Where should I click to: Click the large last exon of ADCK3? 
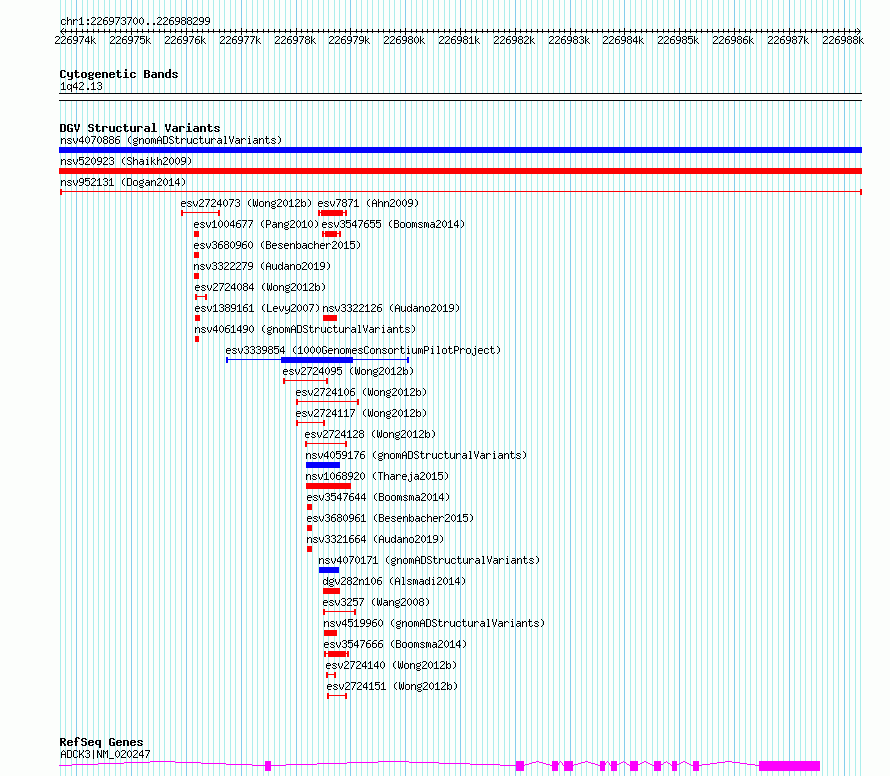pos(790,766)
